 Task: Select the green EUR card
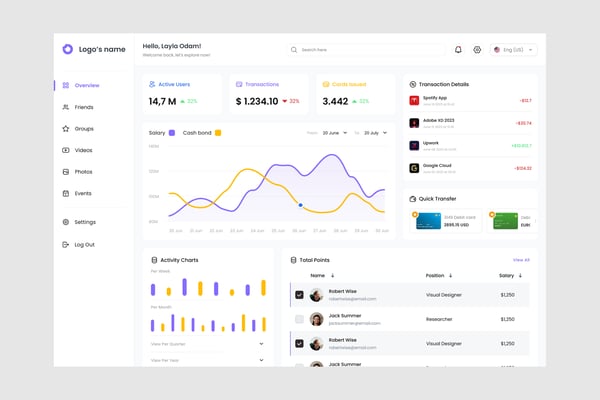point(505,221)
